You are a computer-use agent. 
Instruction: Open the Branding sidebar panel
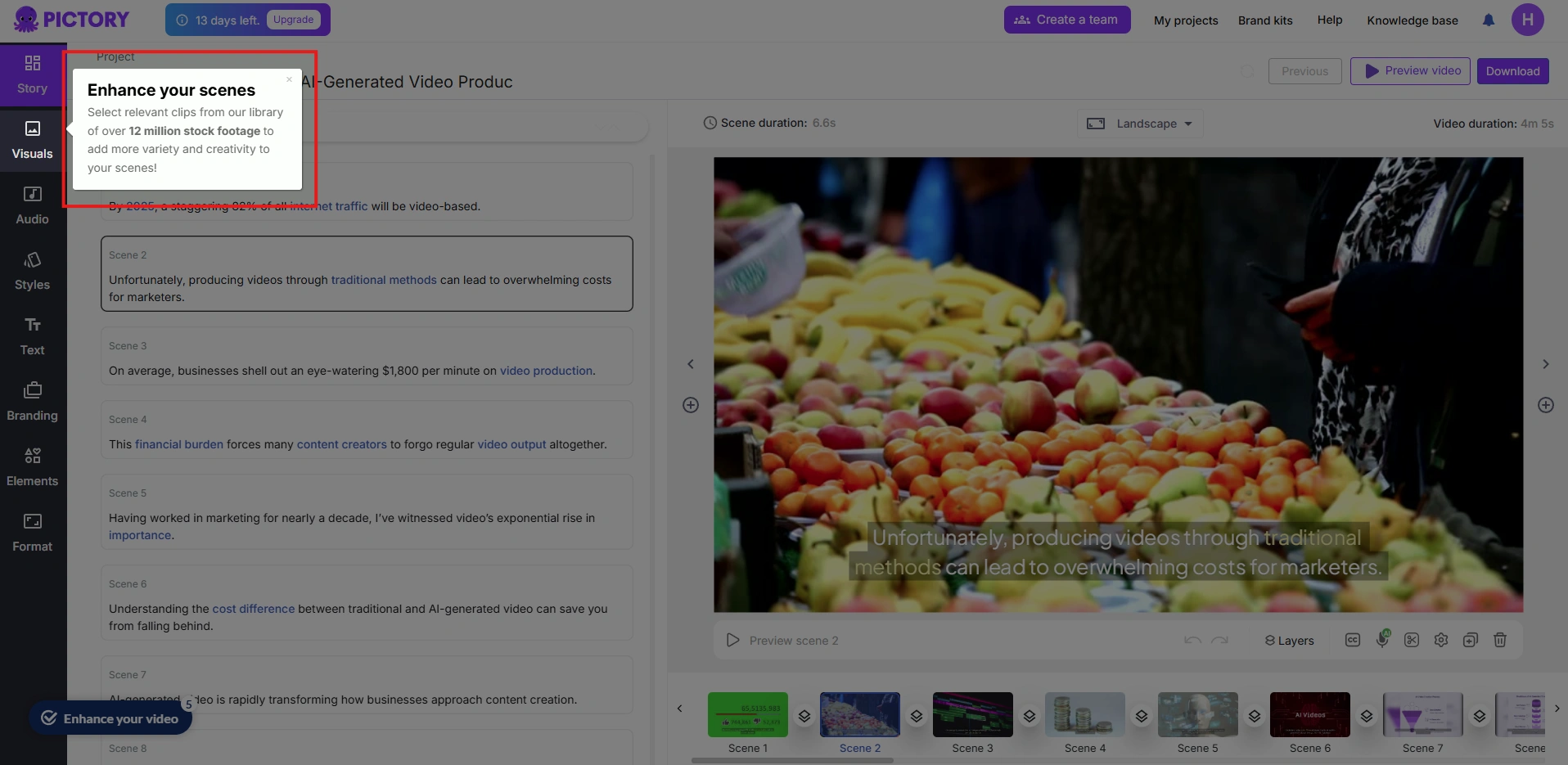33,403
